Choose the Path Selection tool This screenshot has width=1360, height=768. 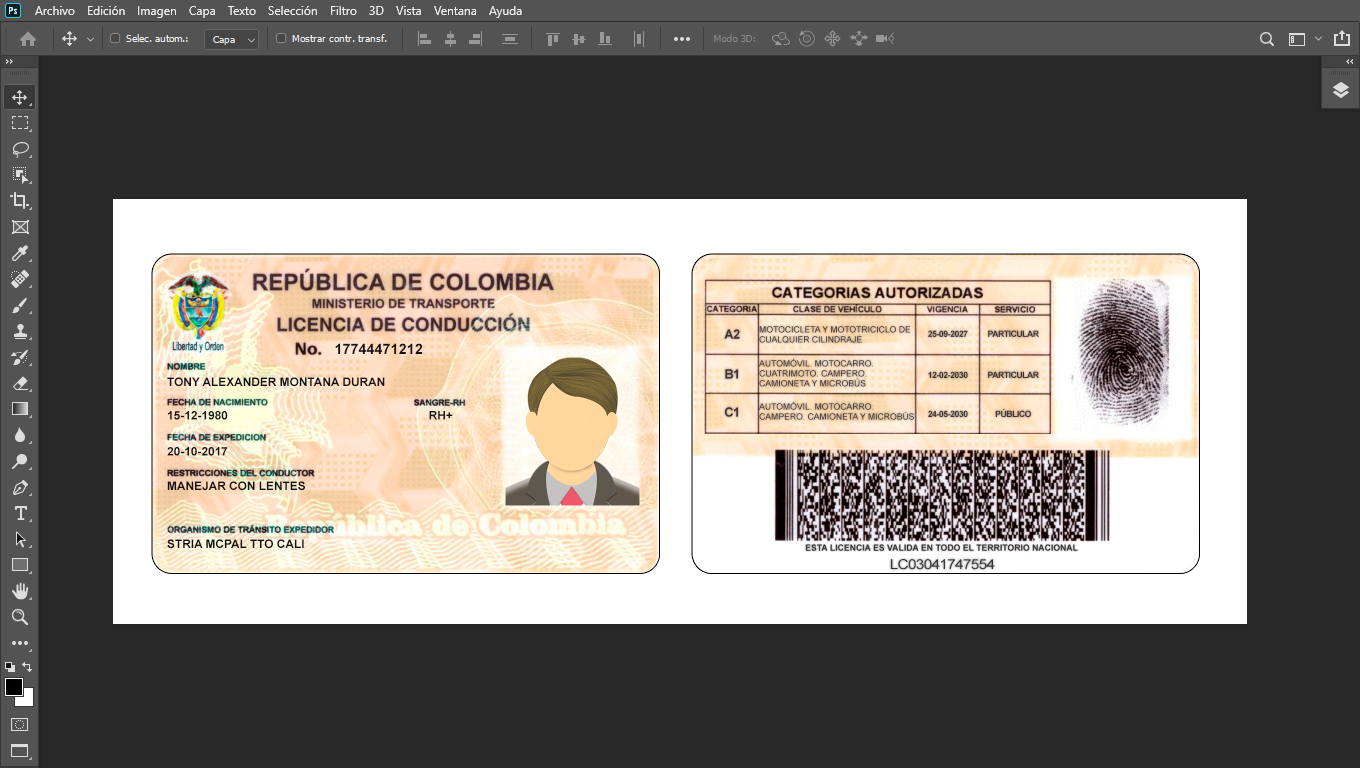pyautogui.click(x=20, y=539)
